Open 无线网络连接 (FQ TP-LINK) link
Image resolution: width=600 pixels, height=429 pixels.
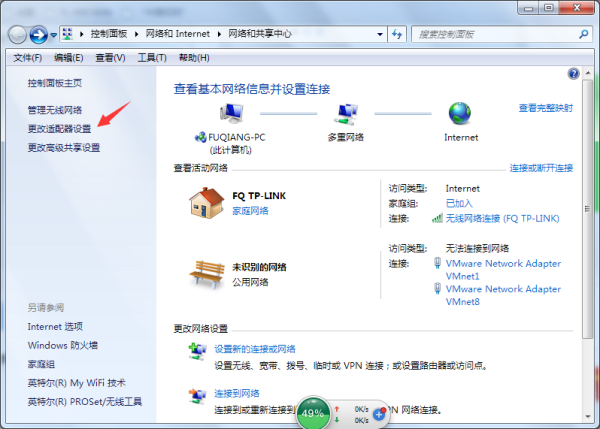click(502, 219)
